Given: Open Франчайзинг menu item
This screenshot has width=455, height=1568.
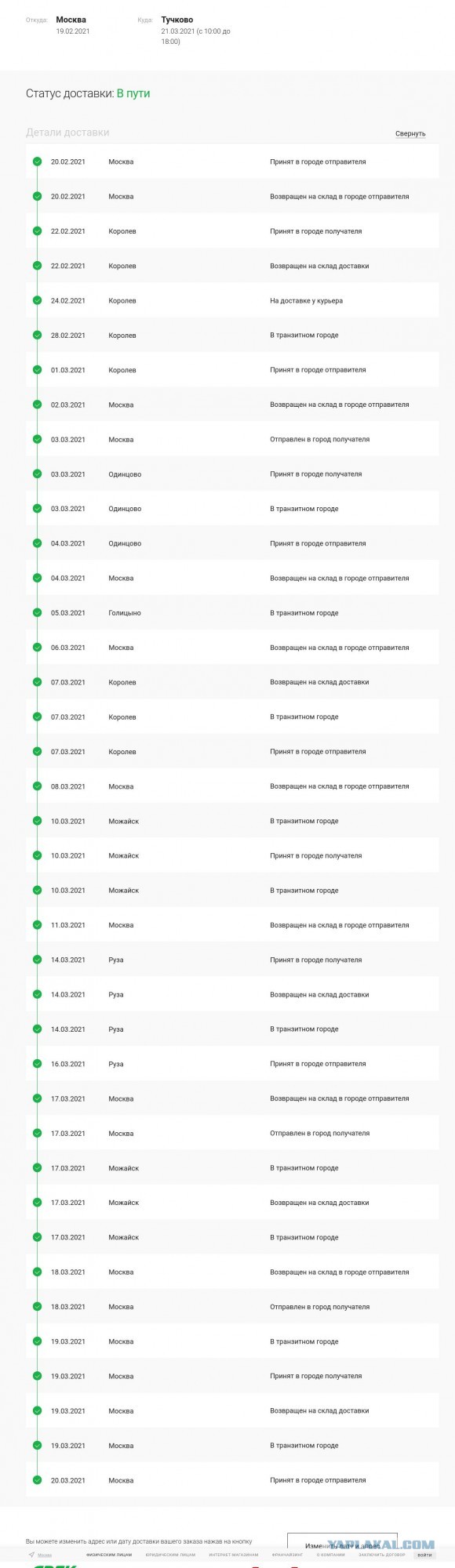Looking at the screenshot, I should 288,1555.
